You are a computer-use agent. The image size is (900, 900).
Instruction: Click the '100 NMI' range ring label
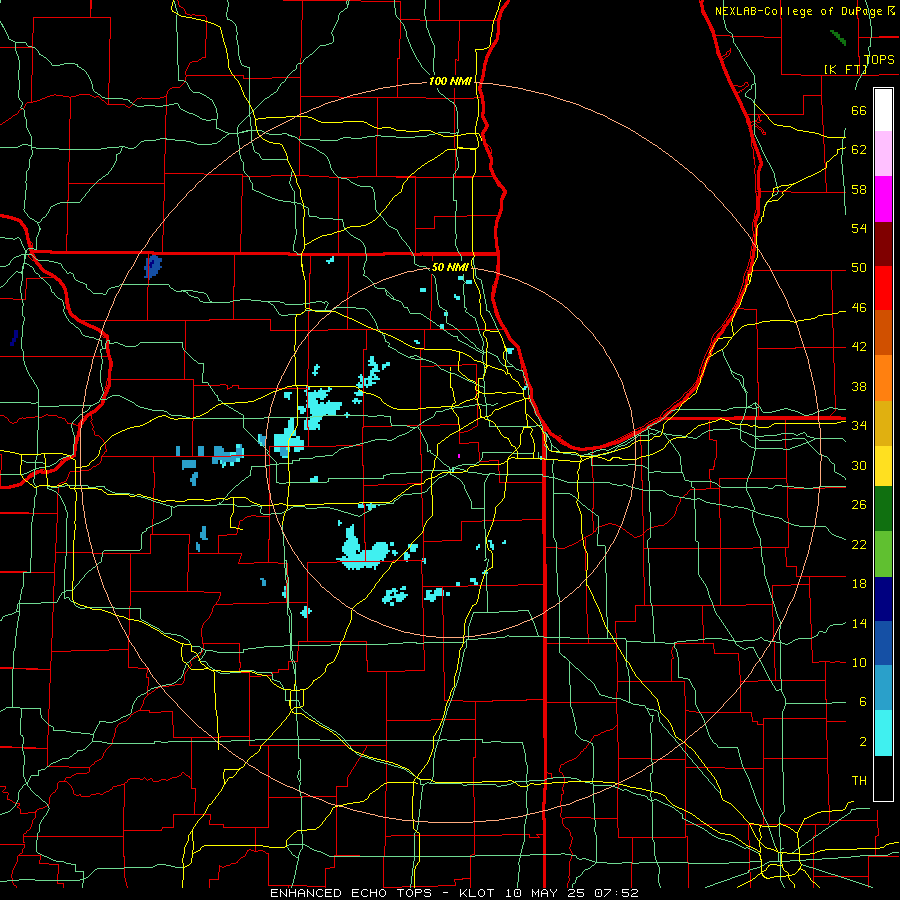point(450,82)
